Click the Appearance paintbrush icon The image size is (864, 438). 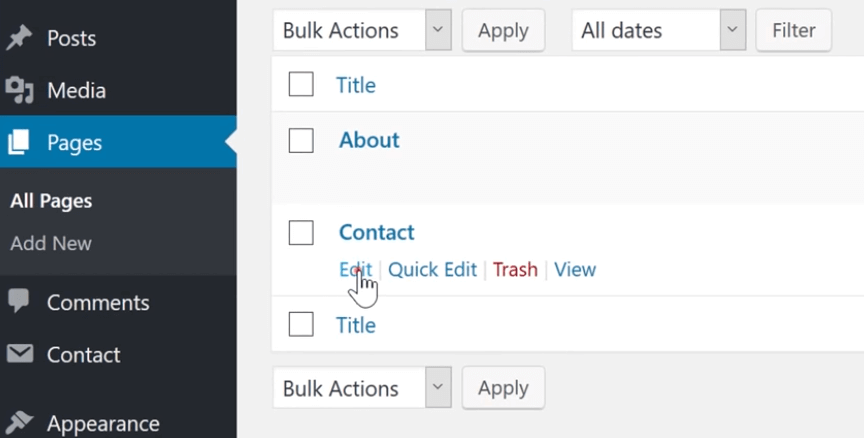pyautogui.click(x=19, y=423)
